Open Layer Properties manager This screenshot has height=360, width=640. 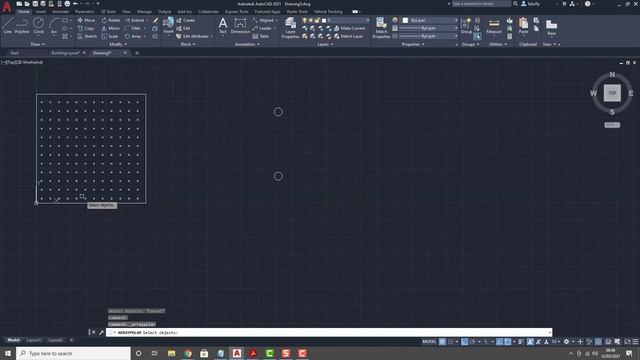290,28
